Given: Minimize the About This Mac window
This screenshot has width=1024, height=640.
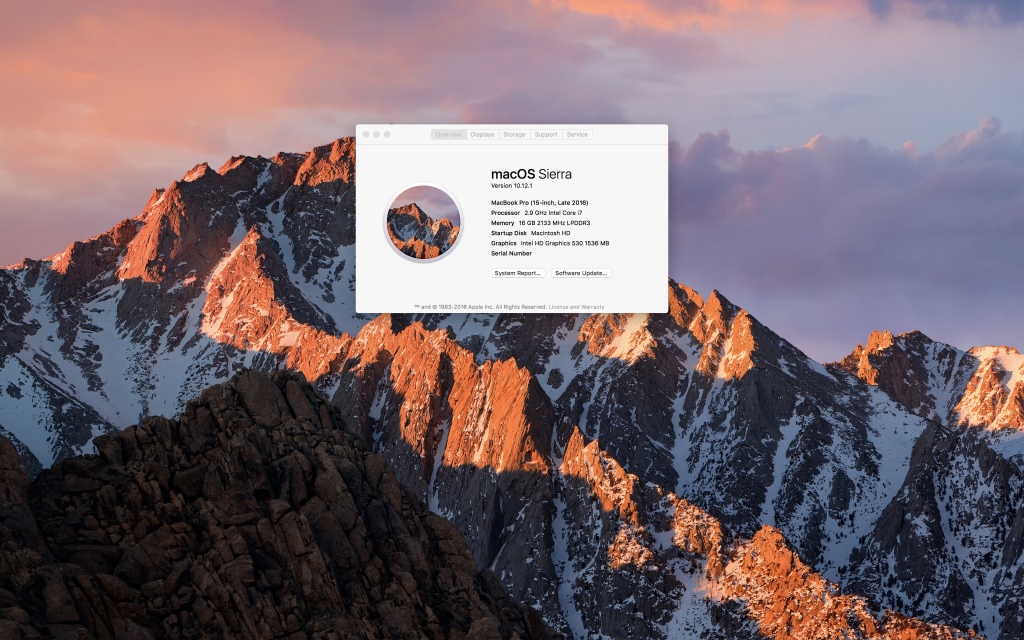Looking at the screenshot, I should (376, 135).
